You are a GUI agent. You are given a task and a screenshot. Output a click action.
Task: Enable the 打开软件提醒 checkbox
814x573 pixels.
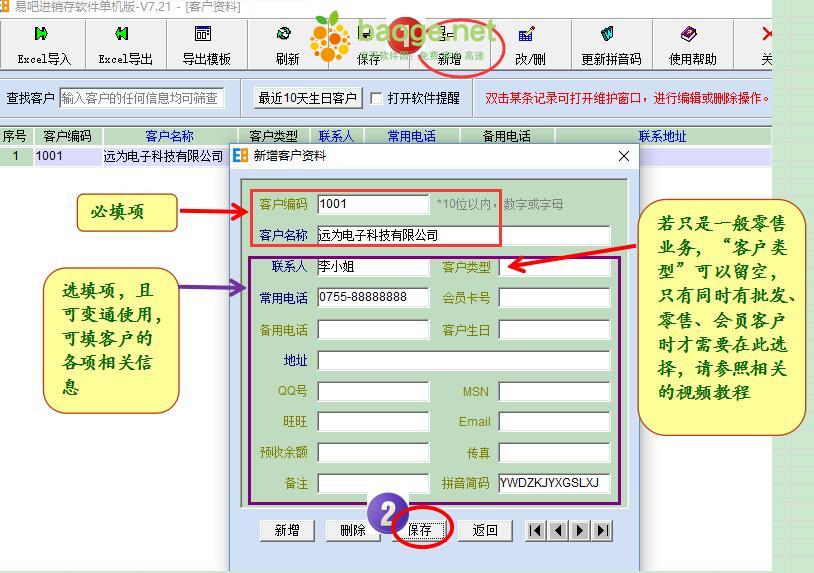377,98
